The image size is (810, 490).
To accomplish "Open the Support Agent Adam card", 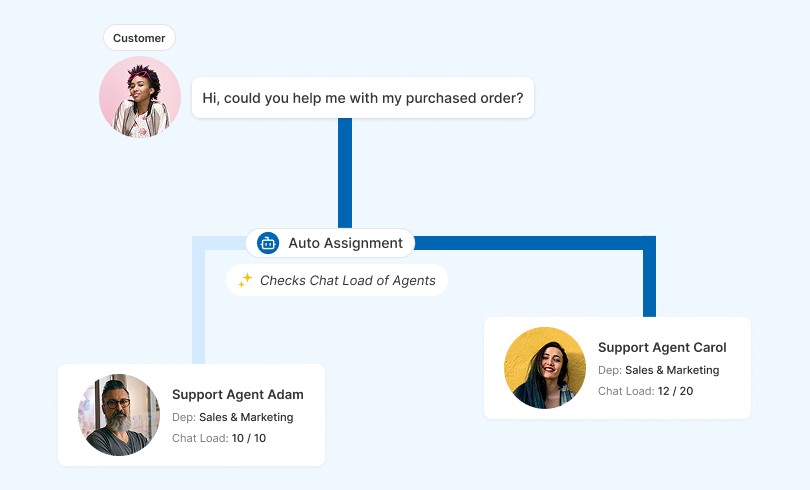I will pos(192,415).
